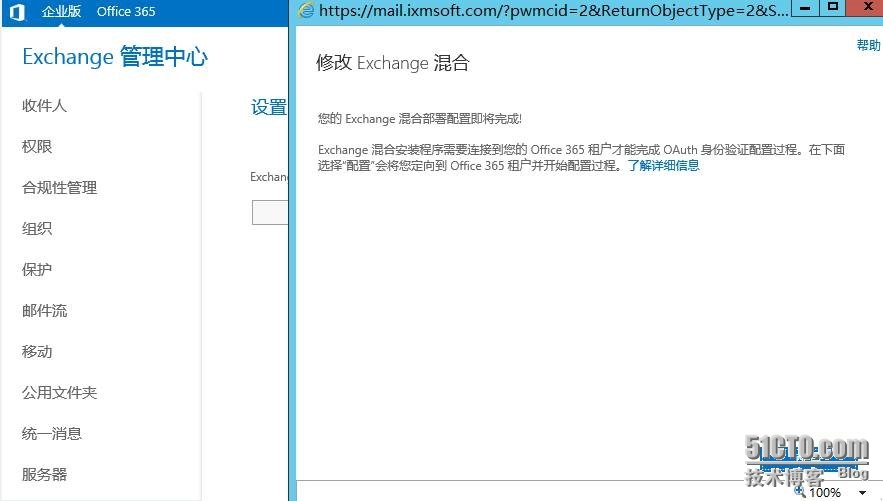883x501 pixels.
Task: Minimize the popup browser window
Action: click(x=805, y=8)
